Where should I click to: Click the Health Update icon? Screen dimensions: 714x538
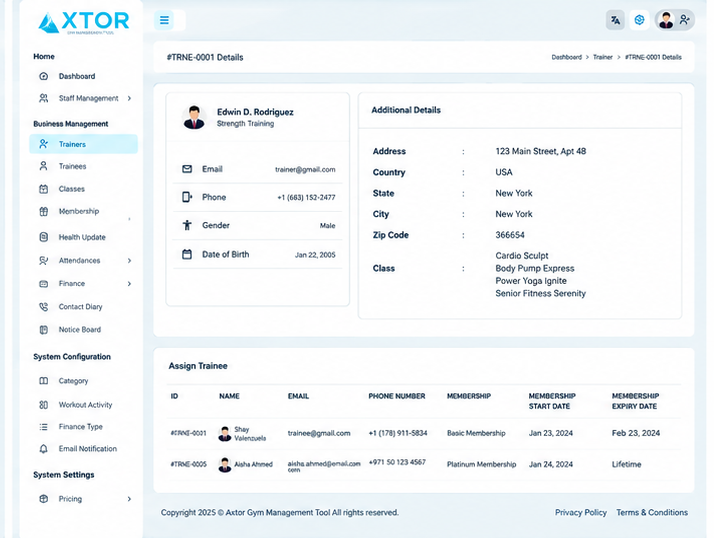point(44,237)
